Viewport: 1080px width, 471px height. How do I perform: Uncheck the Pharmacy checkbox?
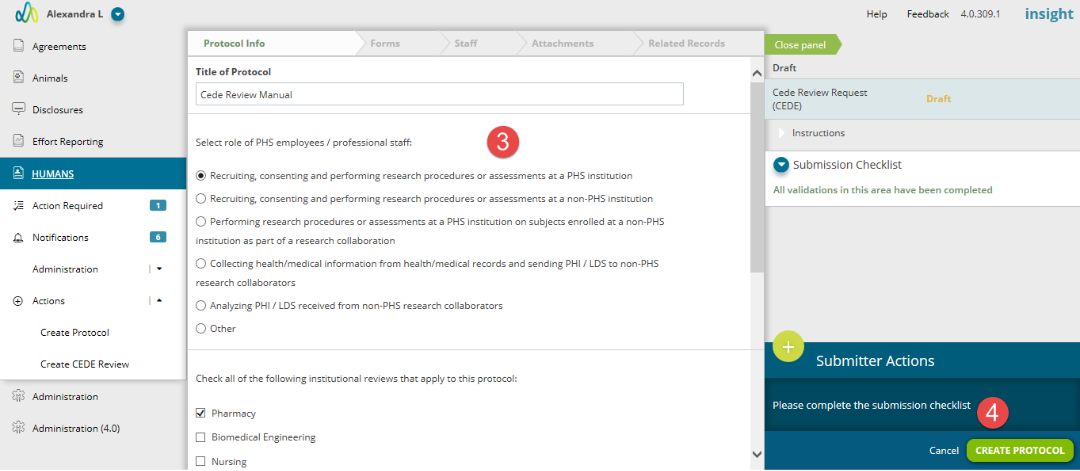pos(201,413)
